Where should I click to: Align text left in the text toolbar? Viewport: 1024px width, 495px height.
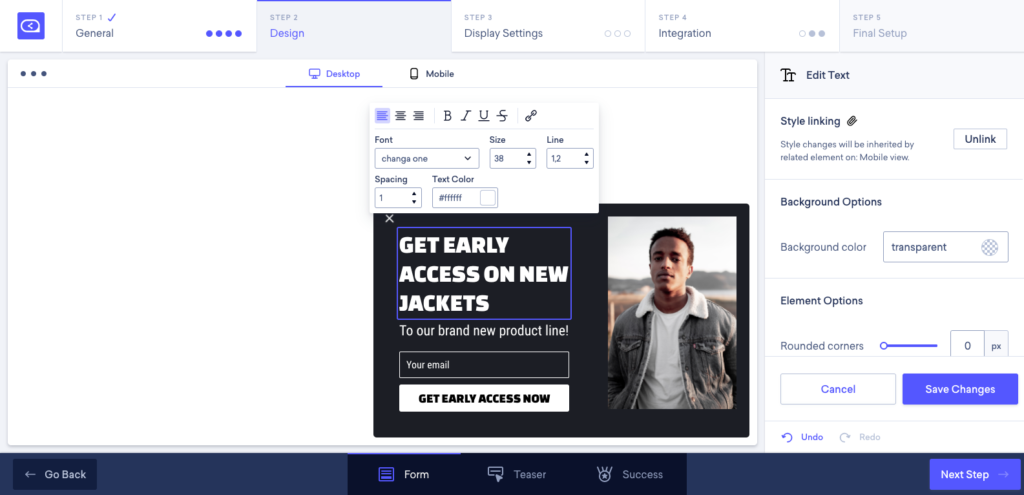382,116
